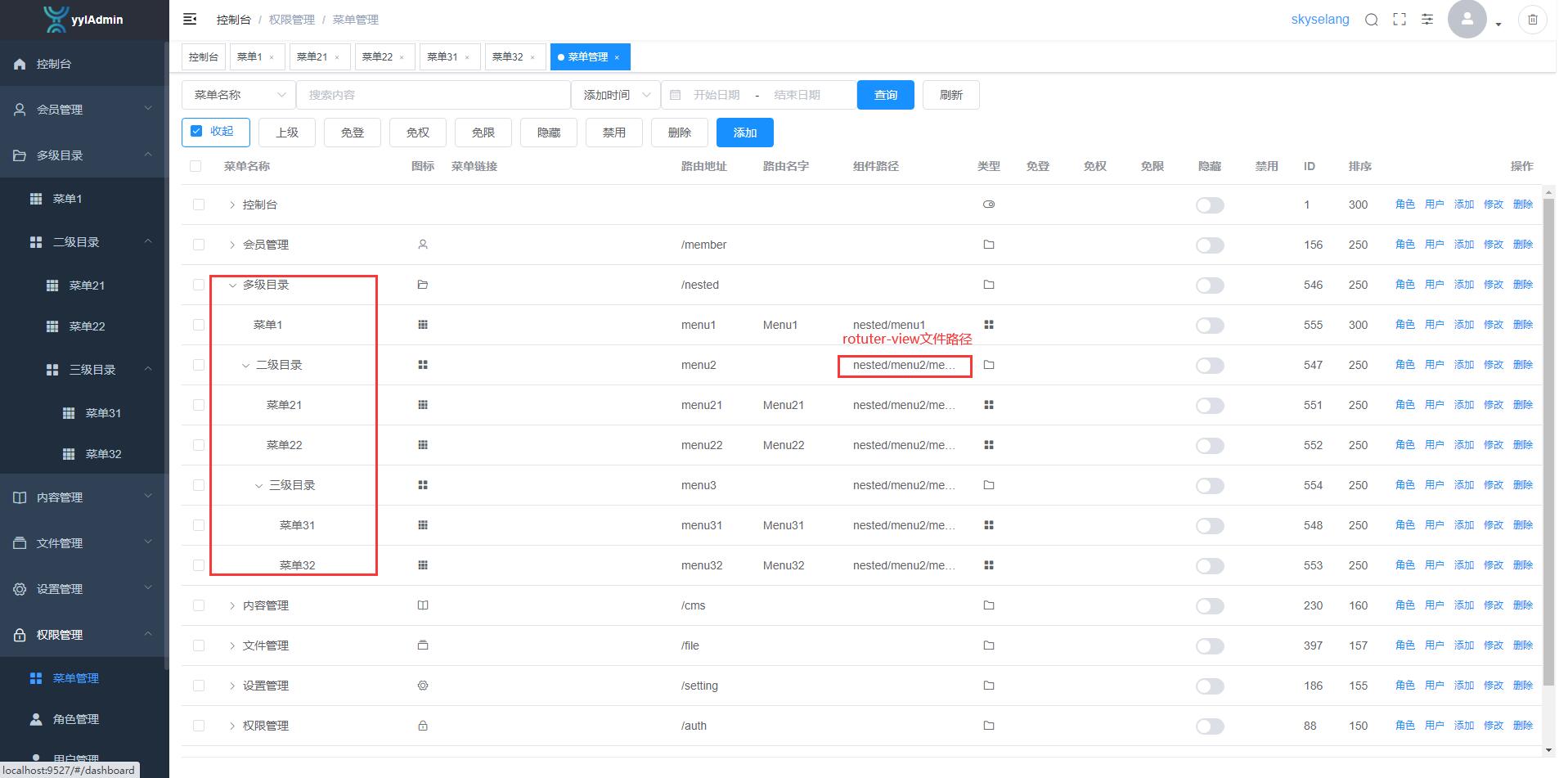Toggle fullscreen mode icon in header
1568x778 pixels.
[1400, 20]
